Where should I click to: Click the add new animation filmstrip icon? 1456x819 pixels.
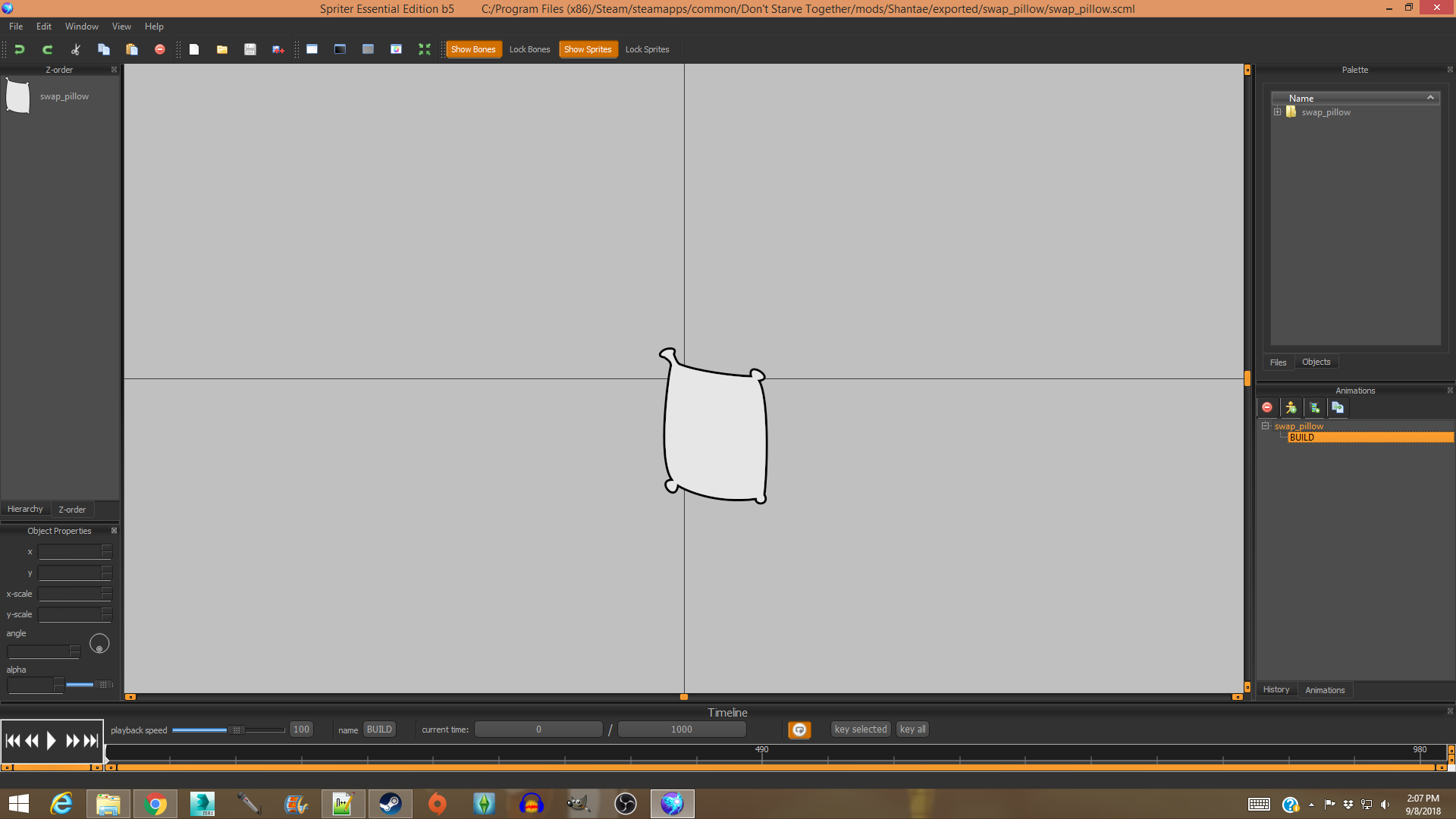(x=1315, y=408)
